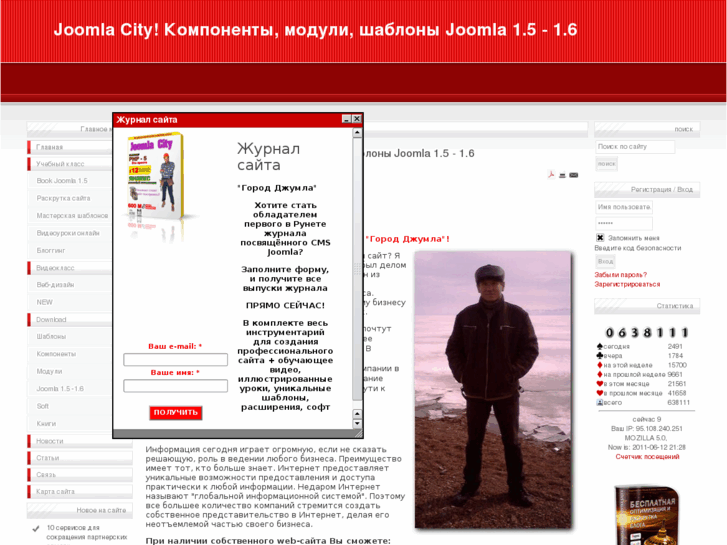Open the PDF export icon

(551, 175)
